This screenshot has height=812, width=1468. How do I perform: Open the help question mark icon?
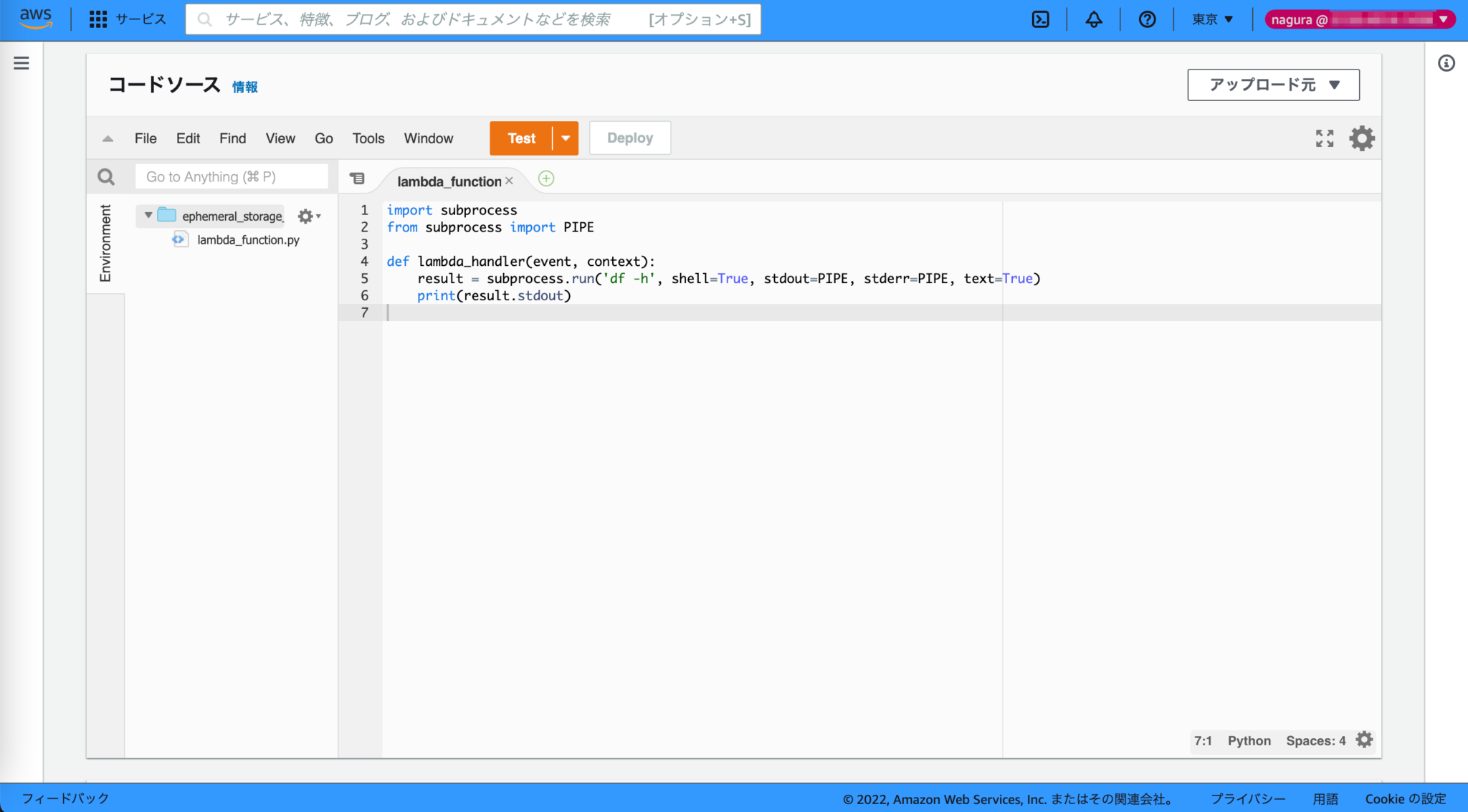click(1147, 19)
